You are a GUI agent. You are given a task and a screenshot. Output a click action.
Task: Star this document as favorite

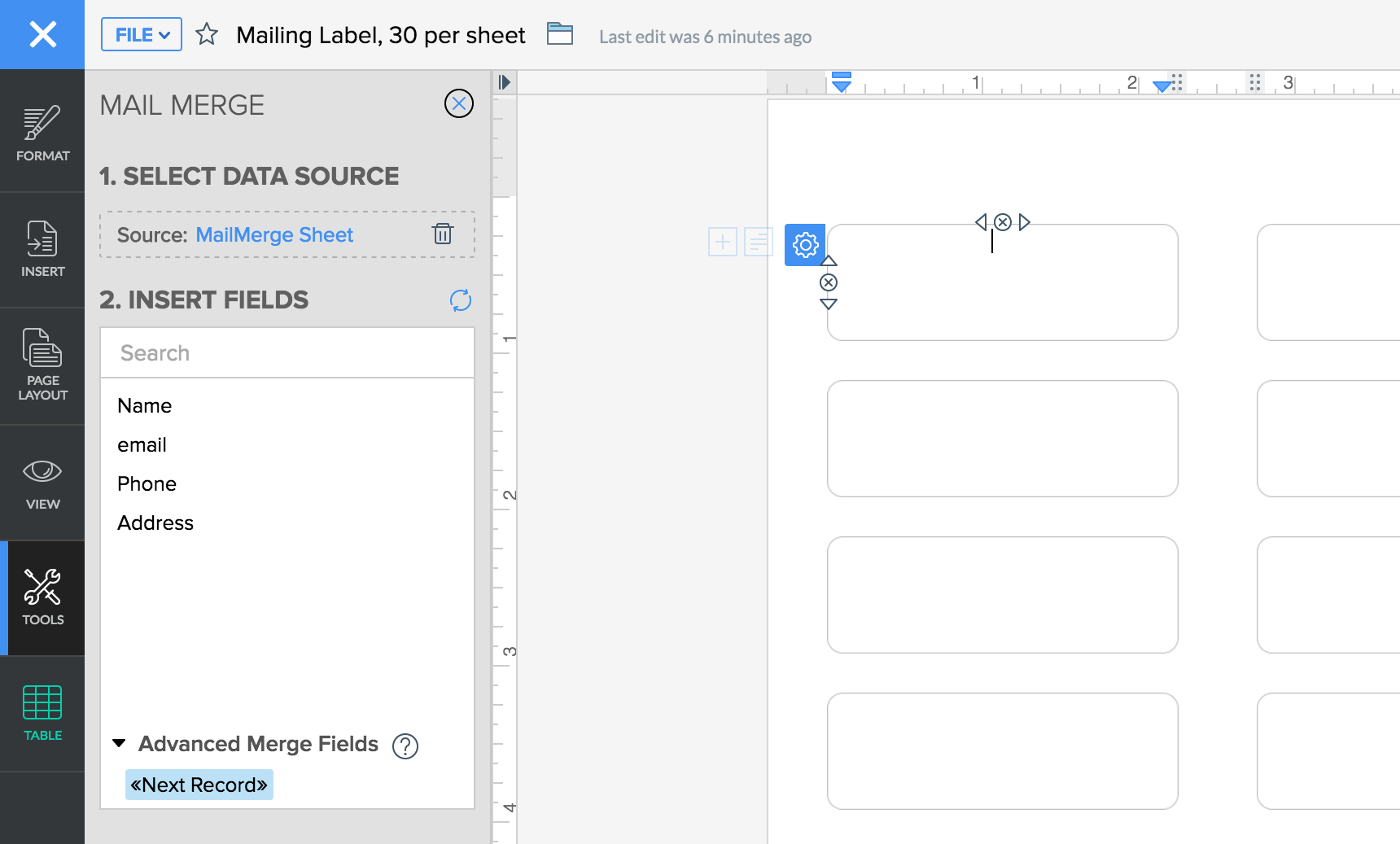pyautogui.click(x=207, y=35)
